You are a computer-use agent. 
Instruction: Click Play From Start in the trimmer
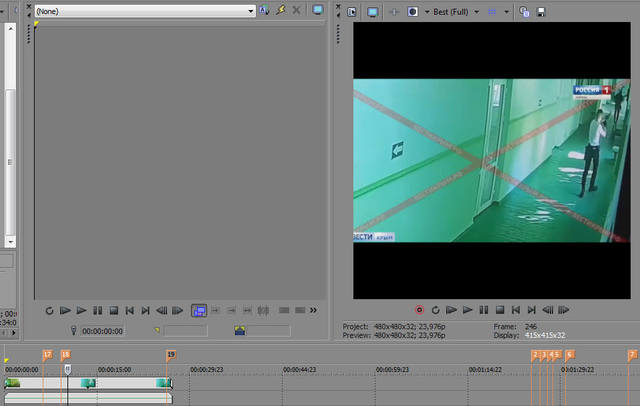coord(65,311)
